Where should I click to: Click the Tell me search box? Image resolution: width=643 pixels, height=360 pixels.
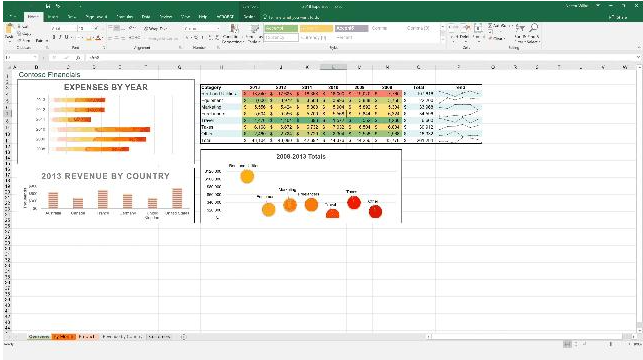pyautogui.click(x=291, y=17)
